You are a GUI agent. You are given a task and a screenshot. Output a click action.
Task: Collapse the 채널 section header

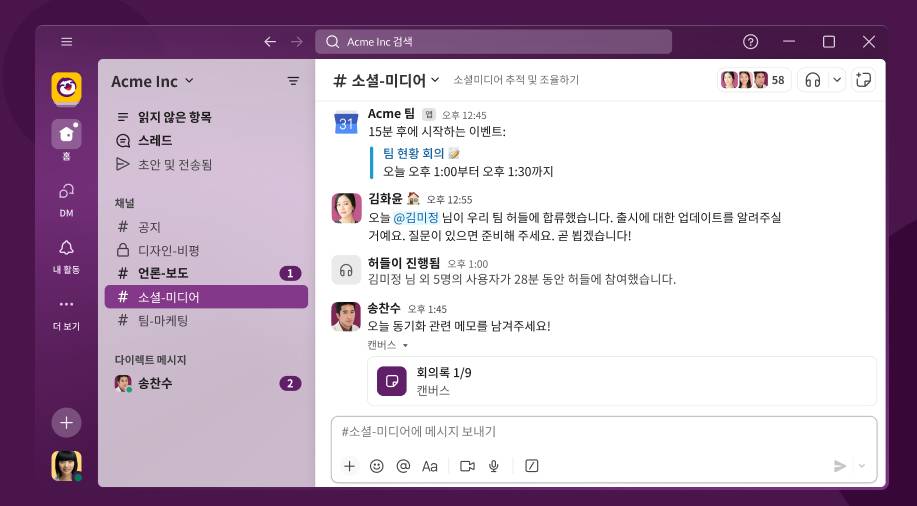click(x=125, y=203)
